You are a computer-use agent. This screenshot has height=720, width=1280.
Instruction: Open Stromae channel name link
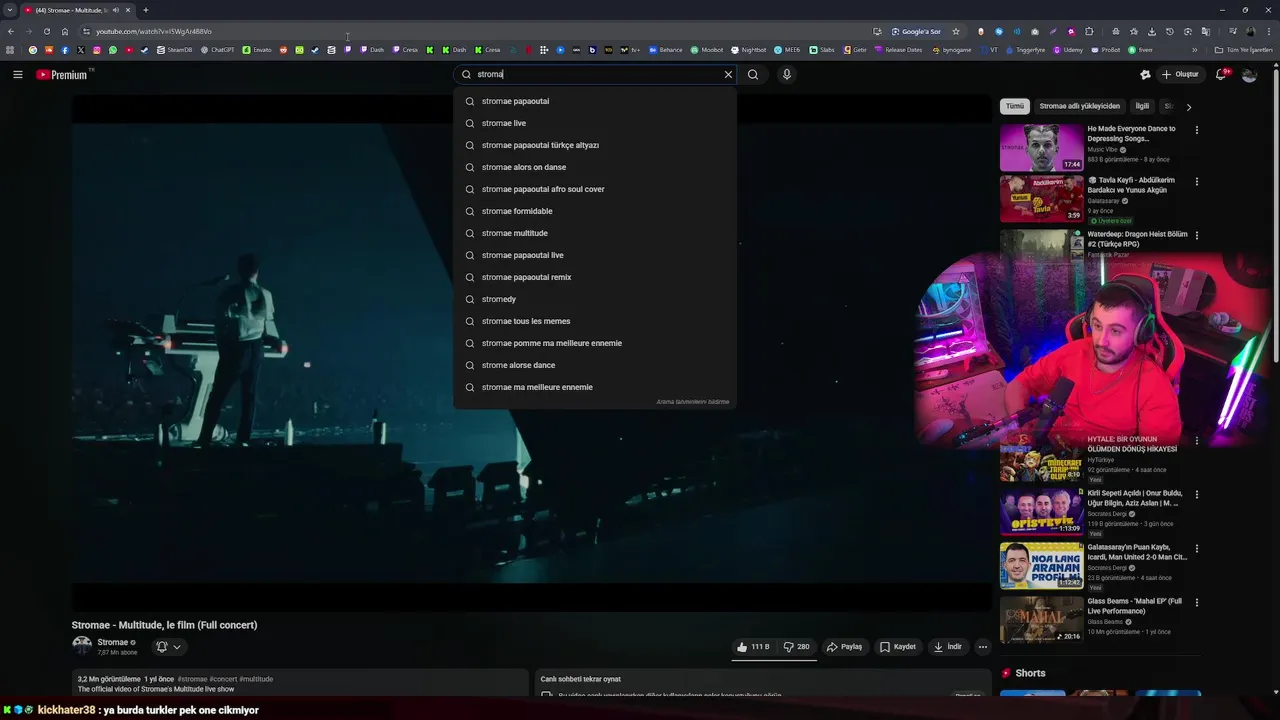coord(113,643)
